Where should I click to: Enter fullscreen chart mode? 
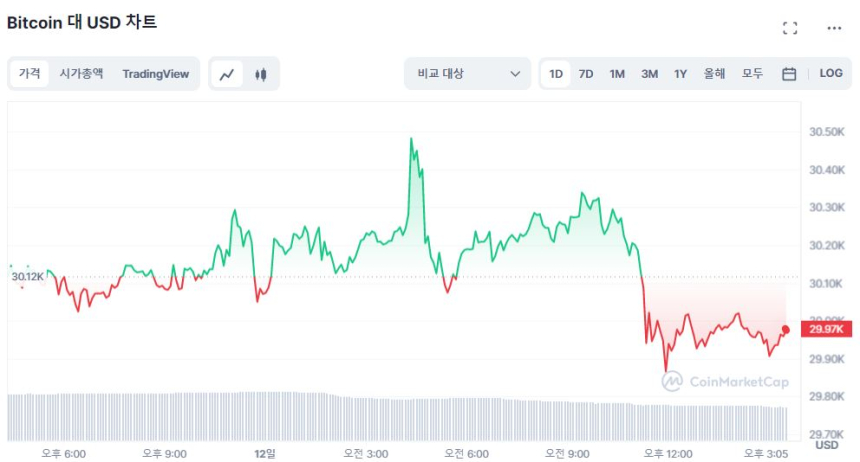click(x=790, y=28)
